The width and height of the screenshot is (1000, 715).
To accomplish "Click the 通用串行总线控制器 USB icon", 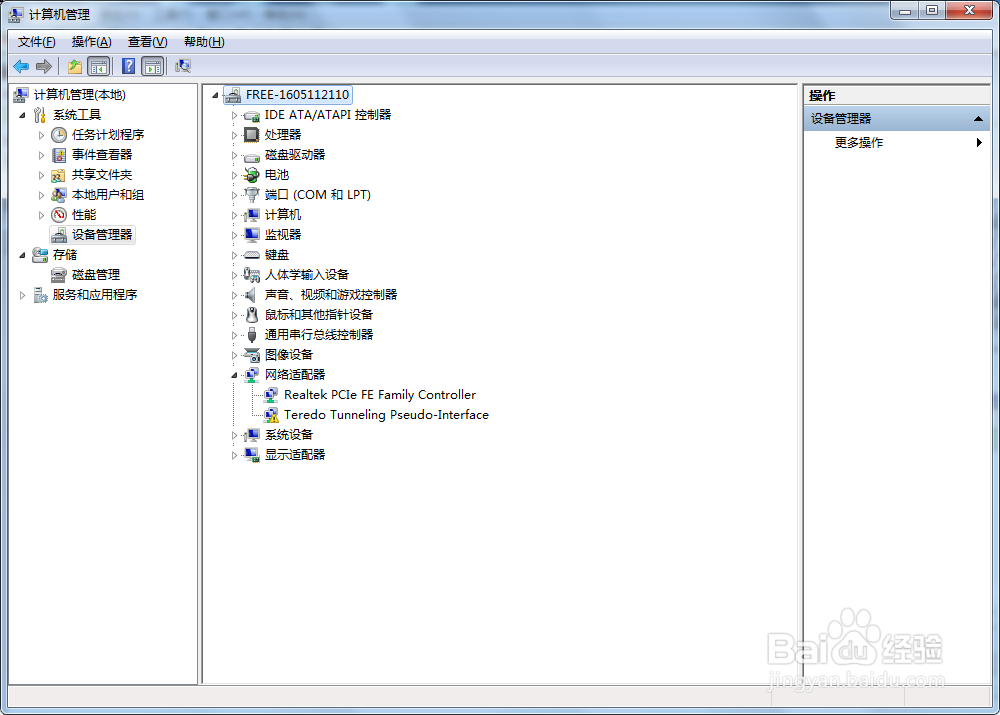I will [x=252, y=335].
